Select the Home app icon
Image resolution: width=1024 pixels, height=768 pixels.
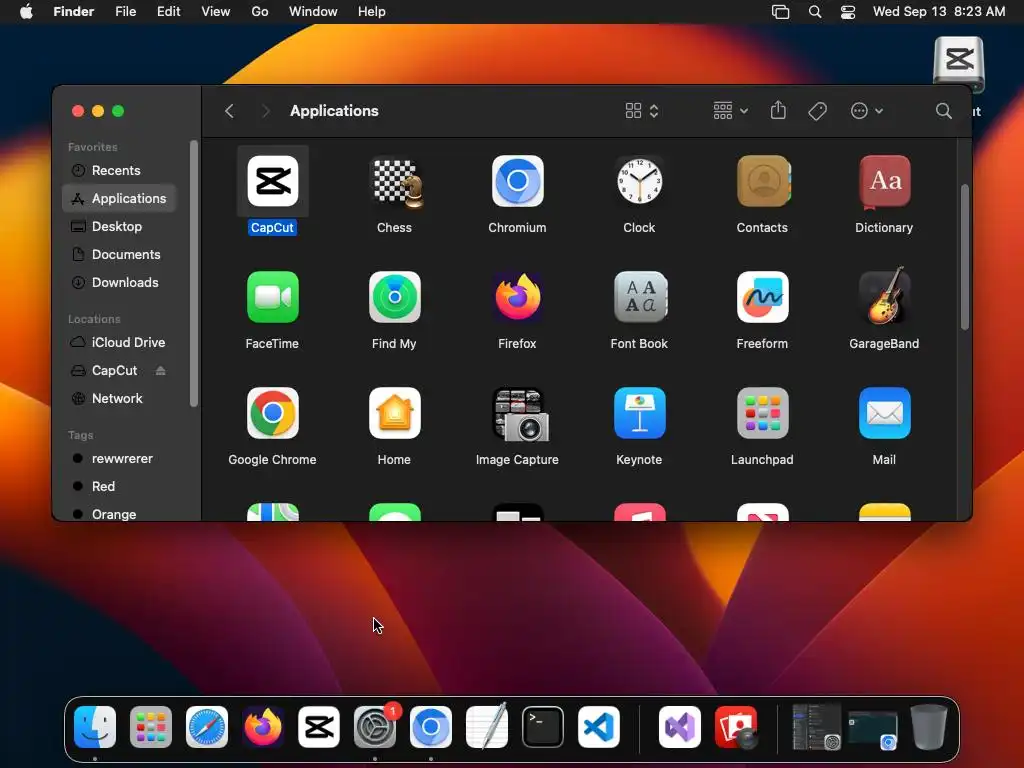click(394, 413)
